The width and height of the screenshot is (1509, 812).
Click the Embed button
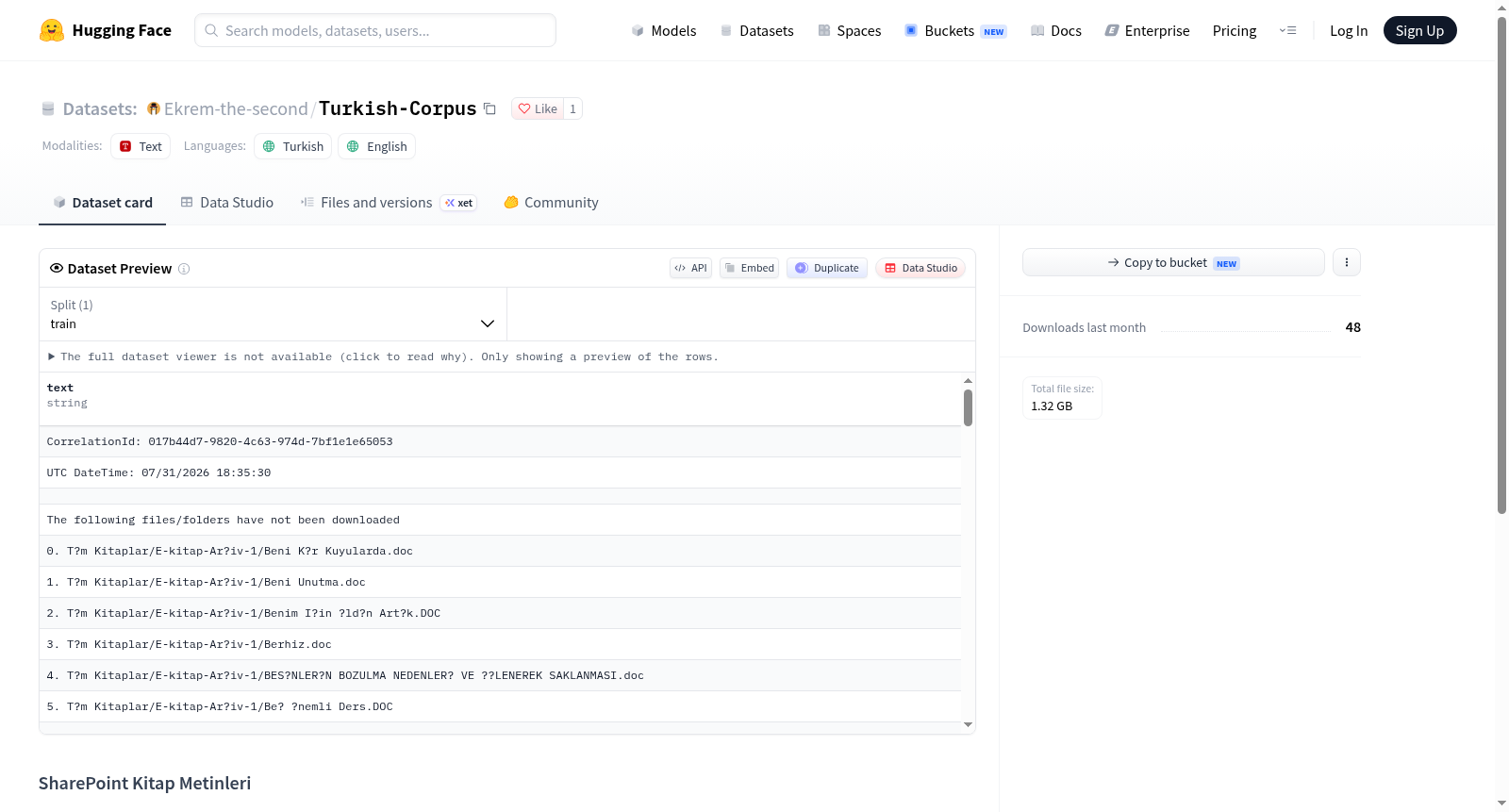click(x=750, y=268)
